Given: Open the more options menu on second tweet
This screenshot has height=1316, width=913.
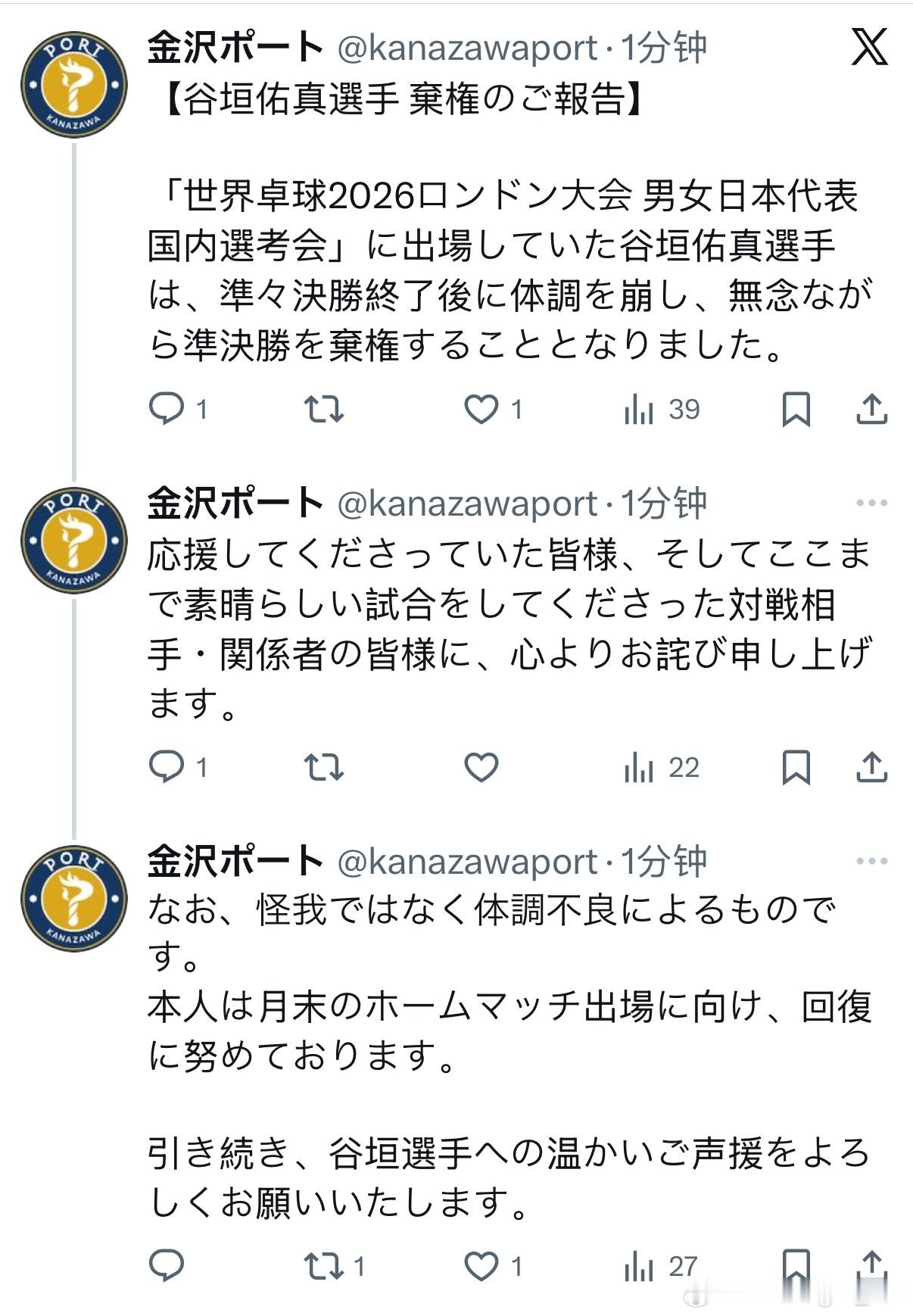Looking at the screenshot, I should pyautogui.click(x=874, y=501).
